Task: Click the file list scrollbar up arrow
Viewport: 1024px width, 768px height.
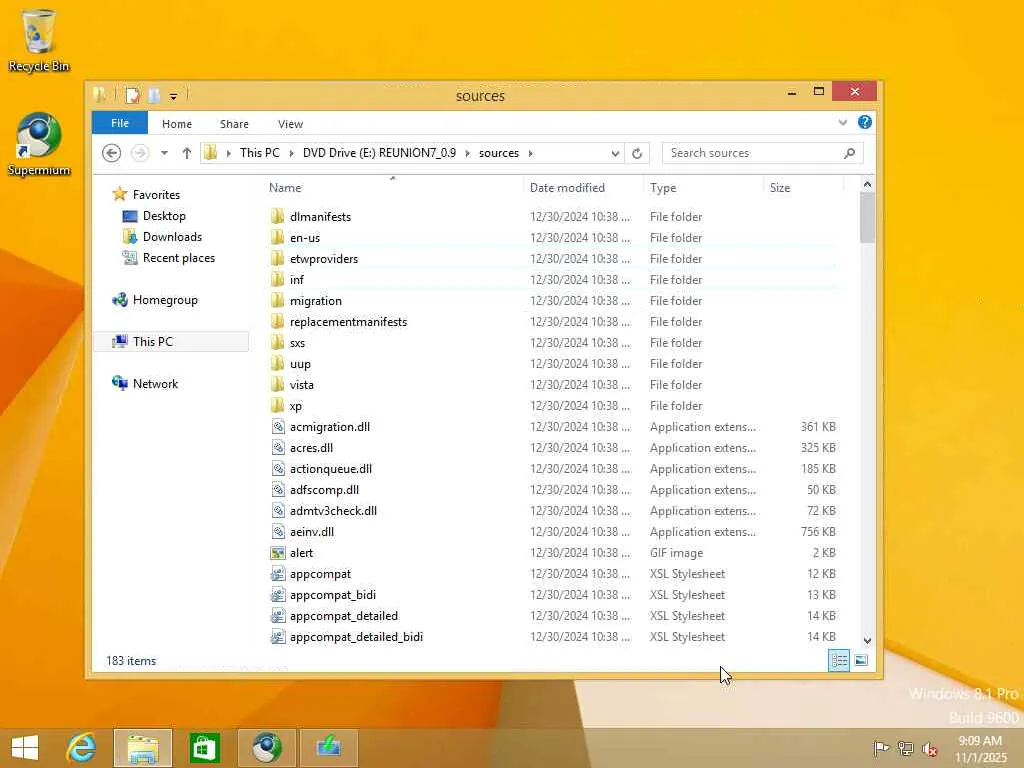Action: coord(867,184)
